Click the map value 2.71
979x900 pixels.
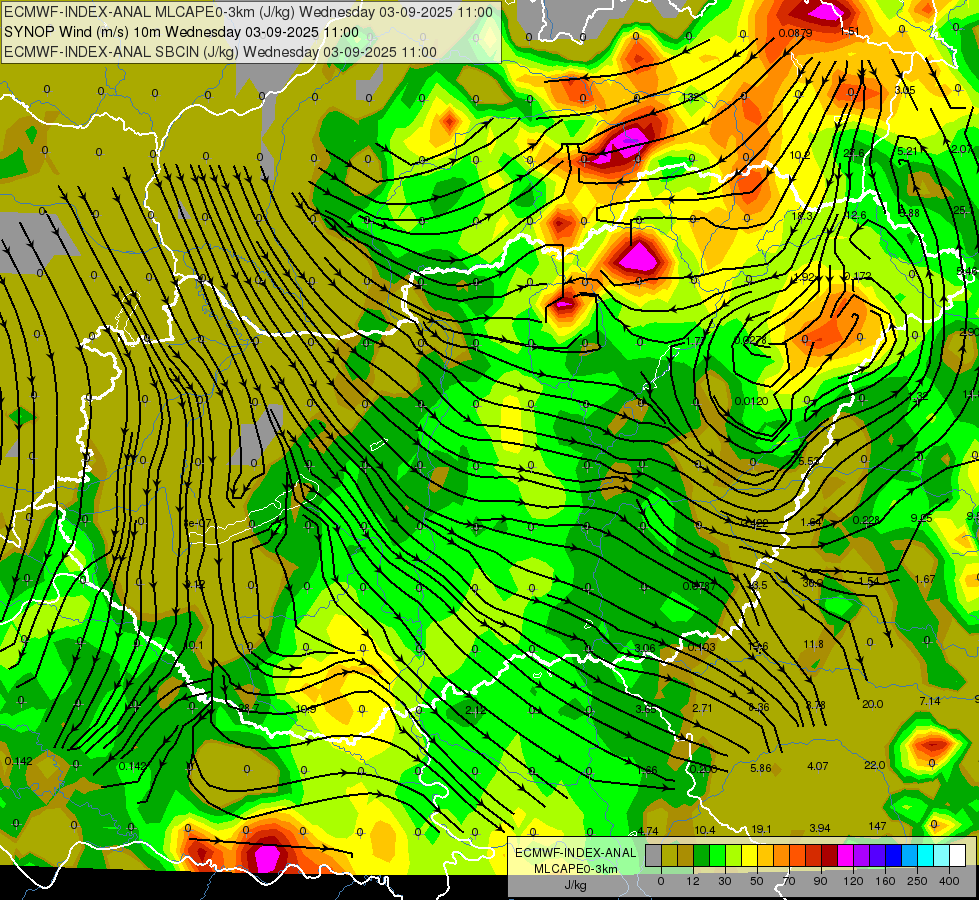(702, 708)
